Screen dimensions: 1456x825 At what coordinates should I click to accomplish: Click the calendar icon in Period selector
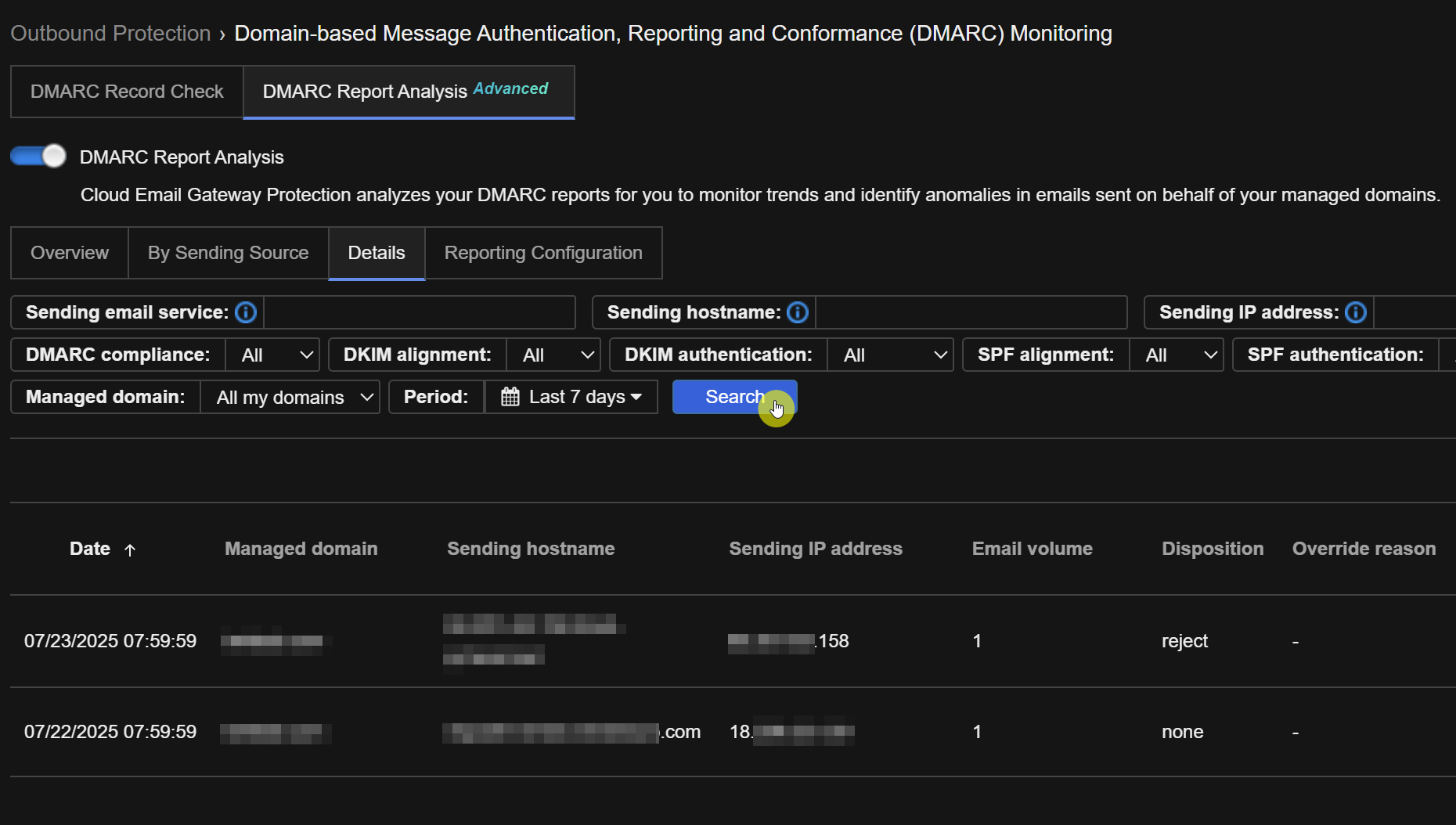pyautogui.click(x=510, y=397)
